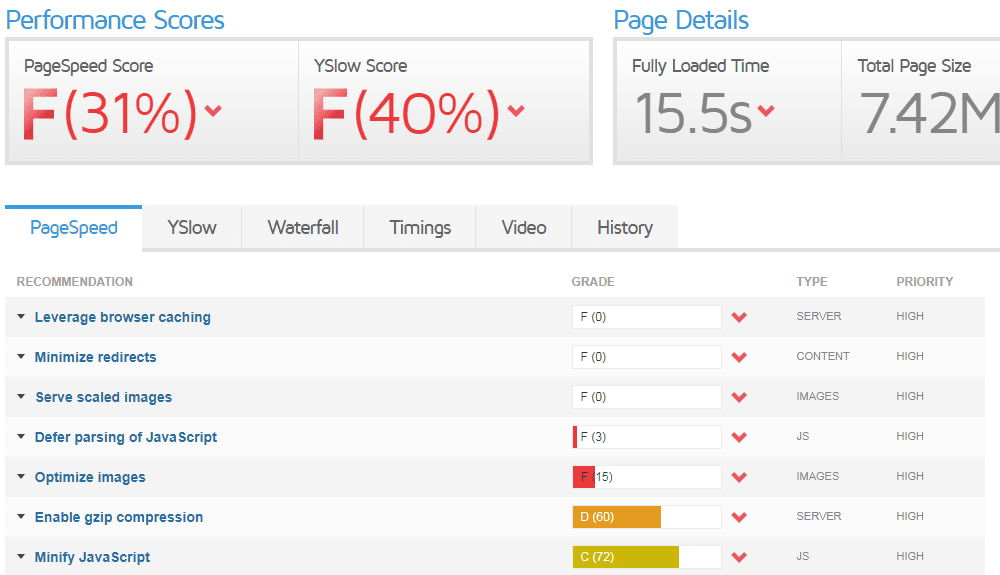This screenshot has height=575, width=1000.
Task: Click red chevron beside Serve scaled images grade
Action: (740, 397)
